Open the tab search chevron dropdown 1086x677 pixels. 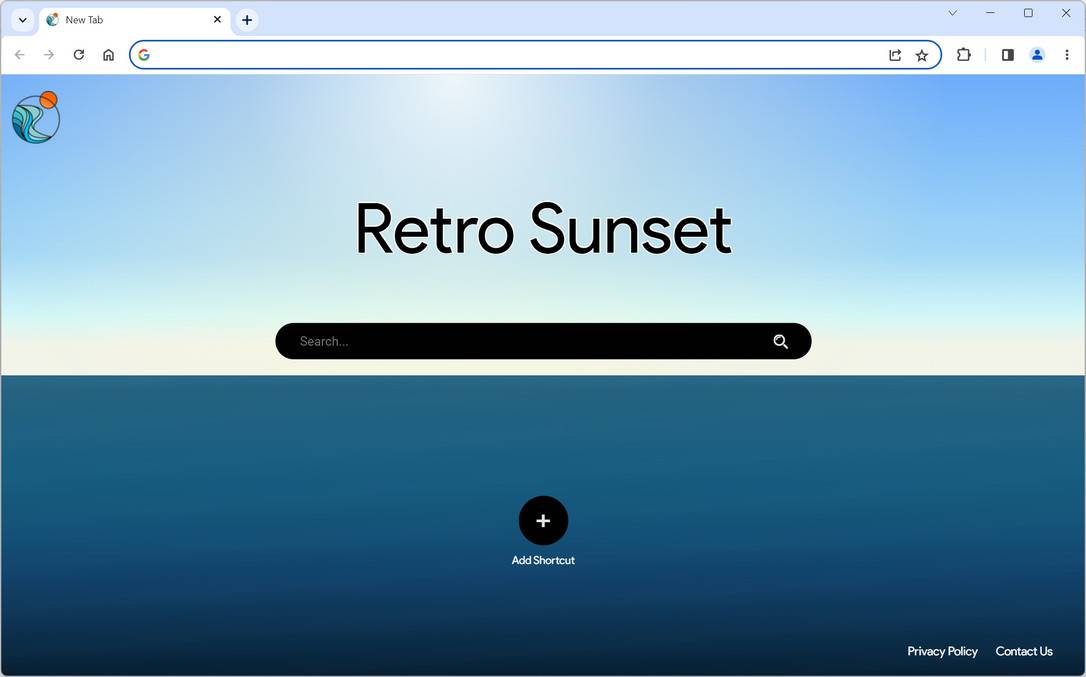tap(22, 19)
